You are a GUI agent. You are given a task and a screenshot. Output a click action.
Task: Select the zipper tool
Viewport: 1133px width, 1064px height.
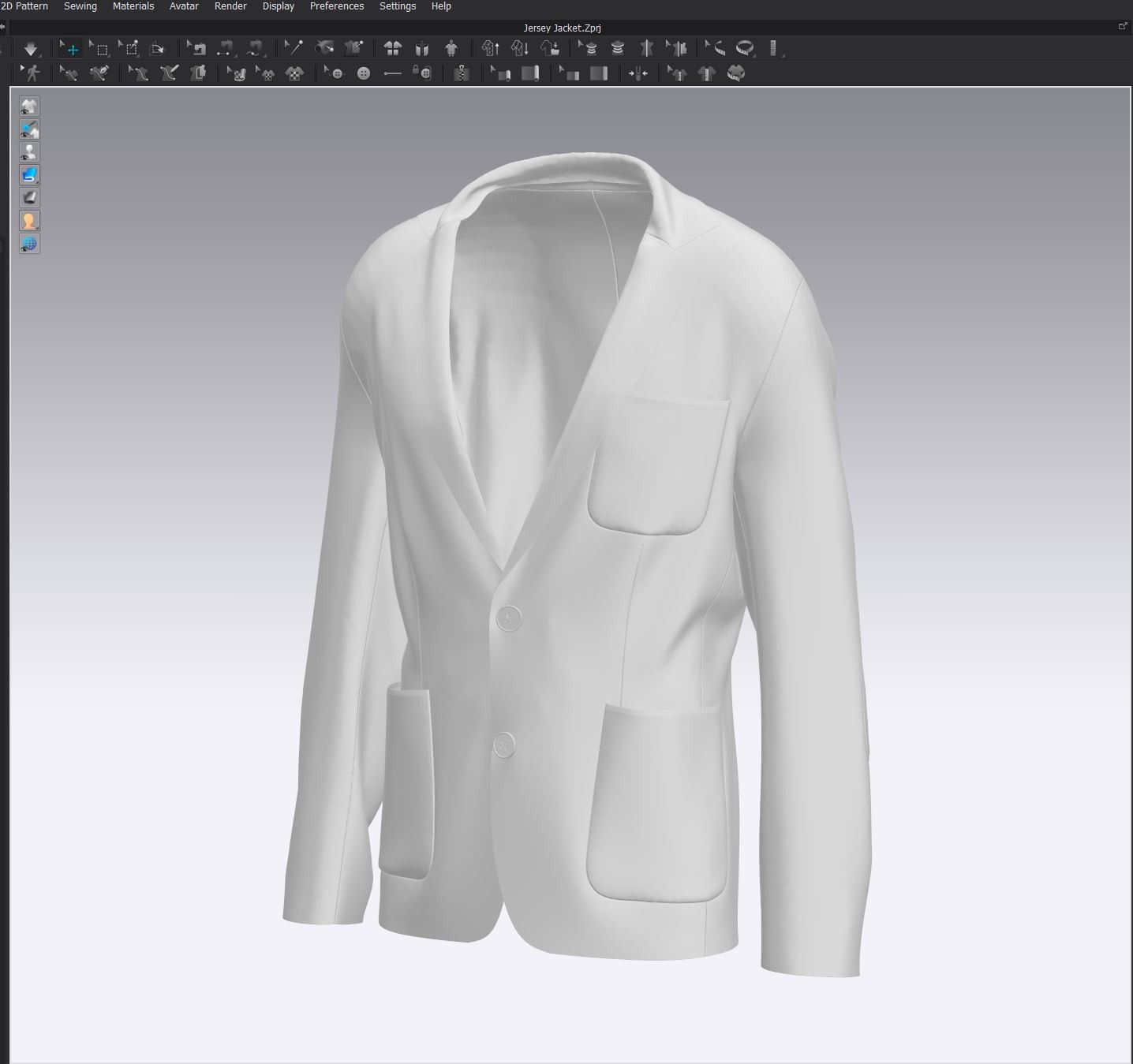pyautogui.click(x=462, y=73)
